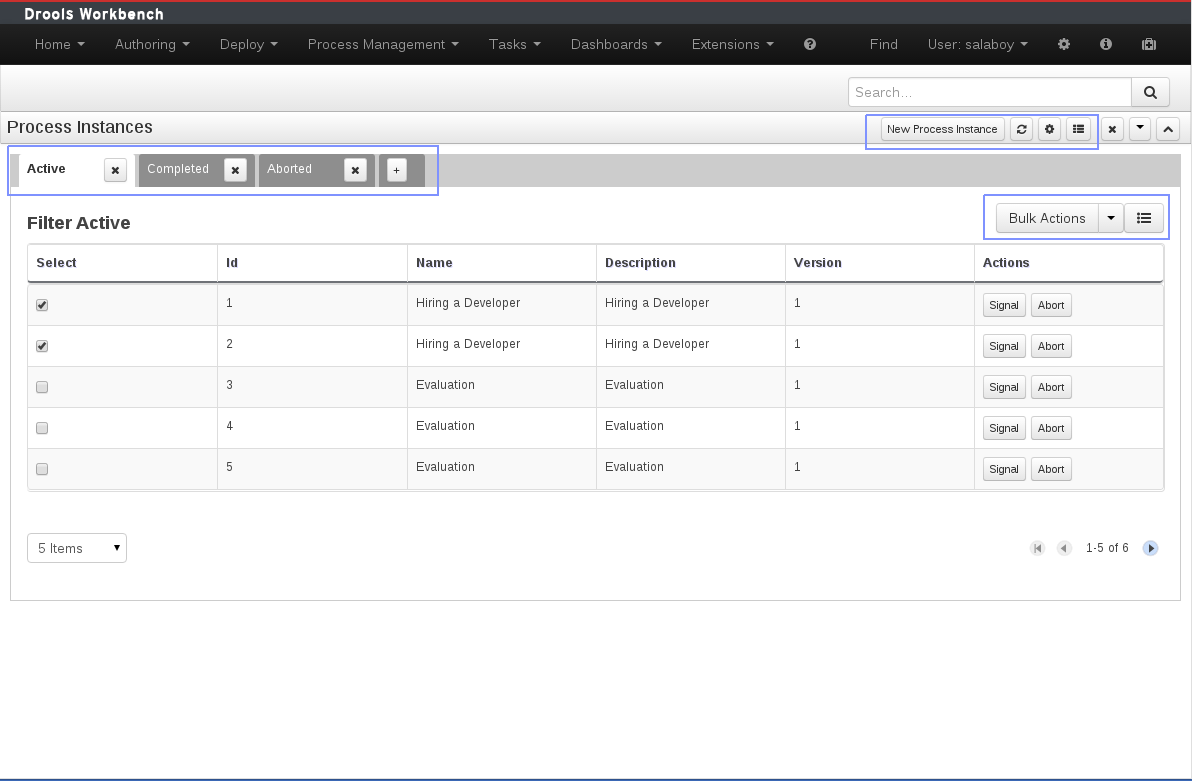This screenshot has height=781, width=1192.
Task: Uncheck the checkbox for instance 2
Action: coord(42,346)
